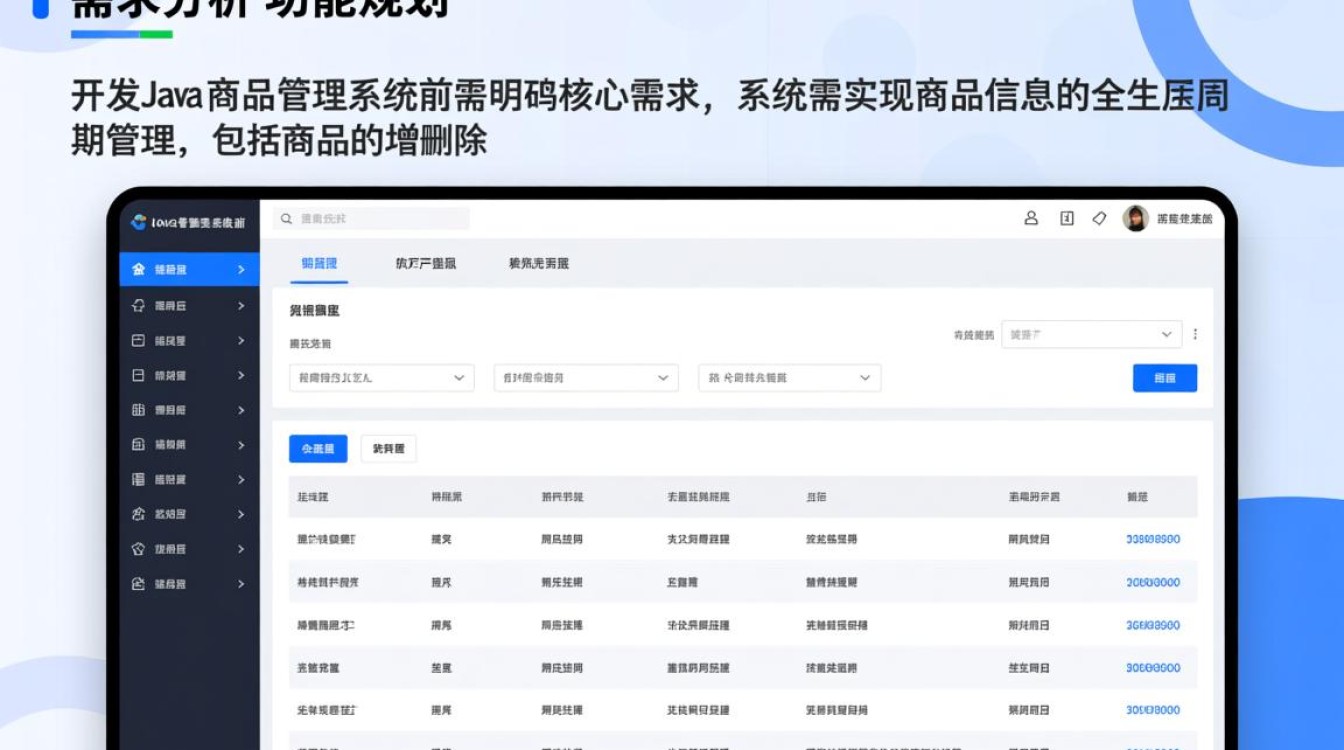Expand the dropdown next to the kebab menu
Image resolution: width=1344 pixels, height=750 pixels.
tap(1092, 334)
